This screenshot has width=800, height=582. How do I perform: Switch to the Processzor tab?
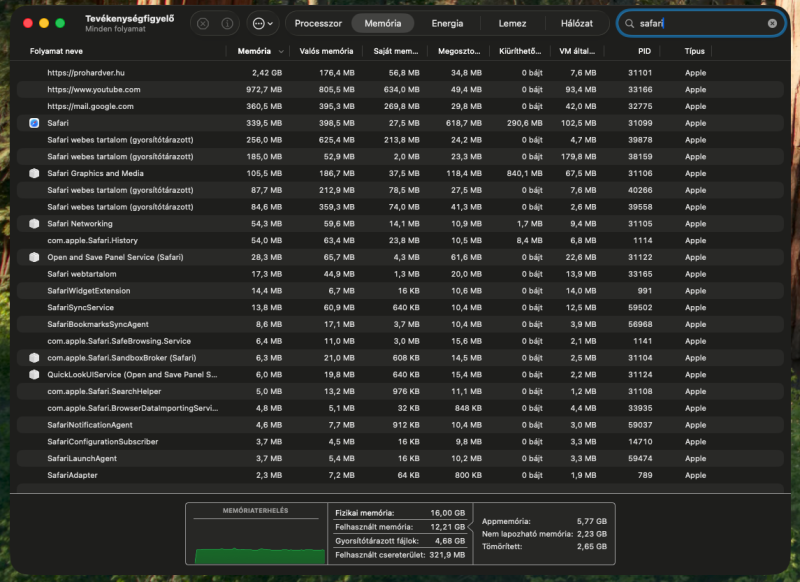[318, 23]
